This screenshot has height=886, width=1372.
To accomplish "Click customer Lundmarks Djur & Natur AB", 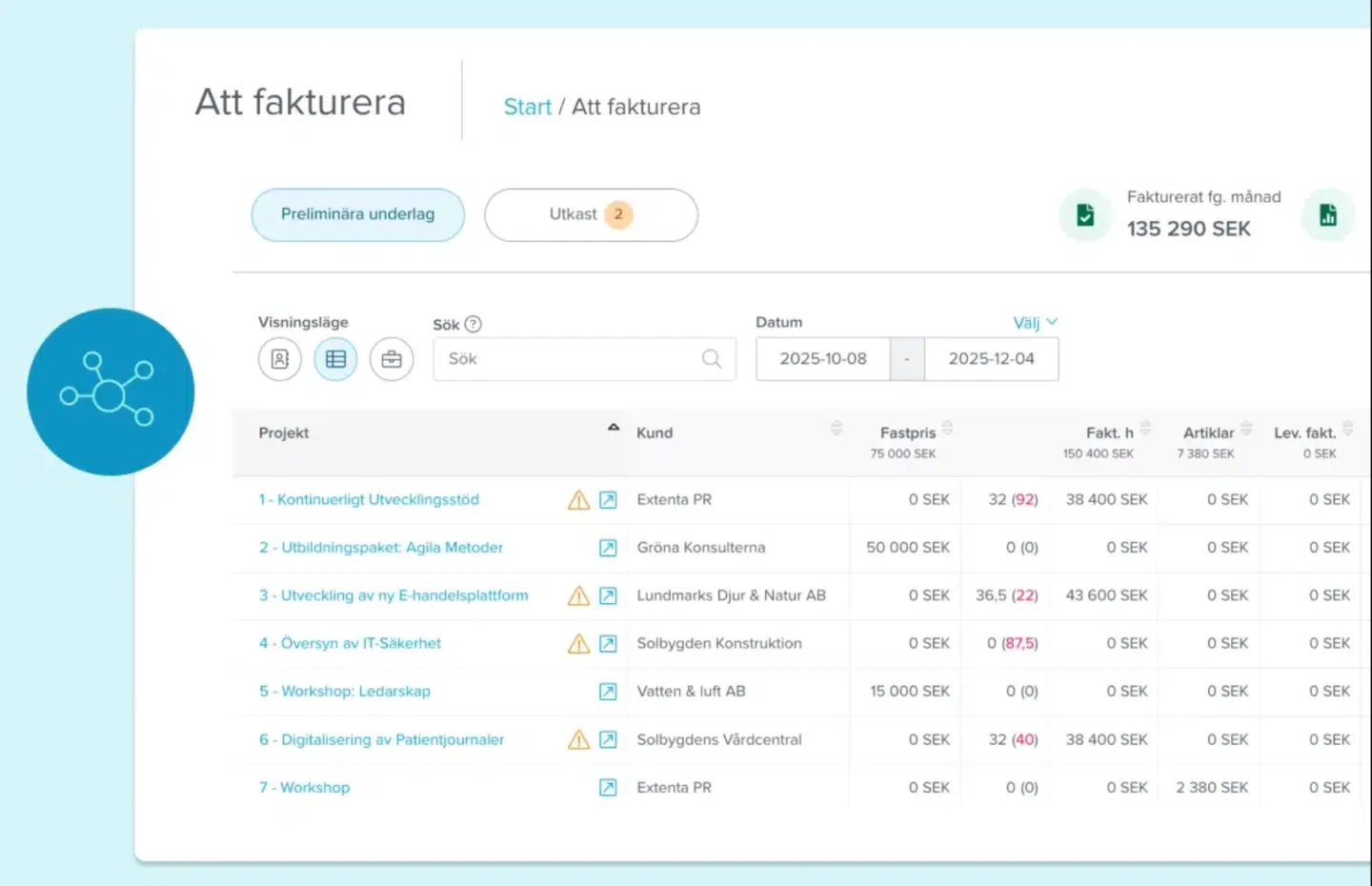I will pyautogui.click(x=732, y=595).
